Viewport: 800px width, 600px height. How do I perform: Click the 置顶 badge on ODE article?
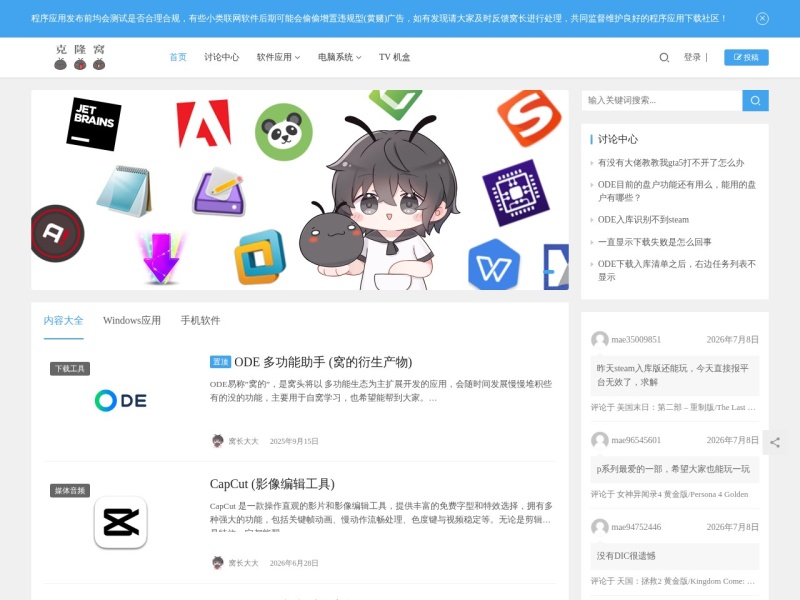click(x=220, y=362)
